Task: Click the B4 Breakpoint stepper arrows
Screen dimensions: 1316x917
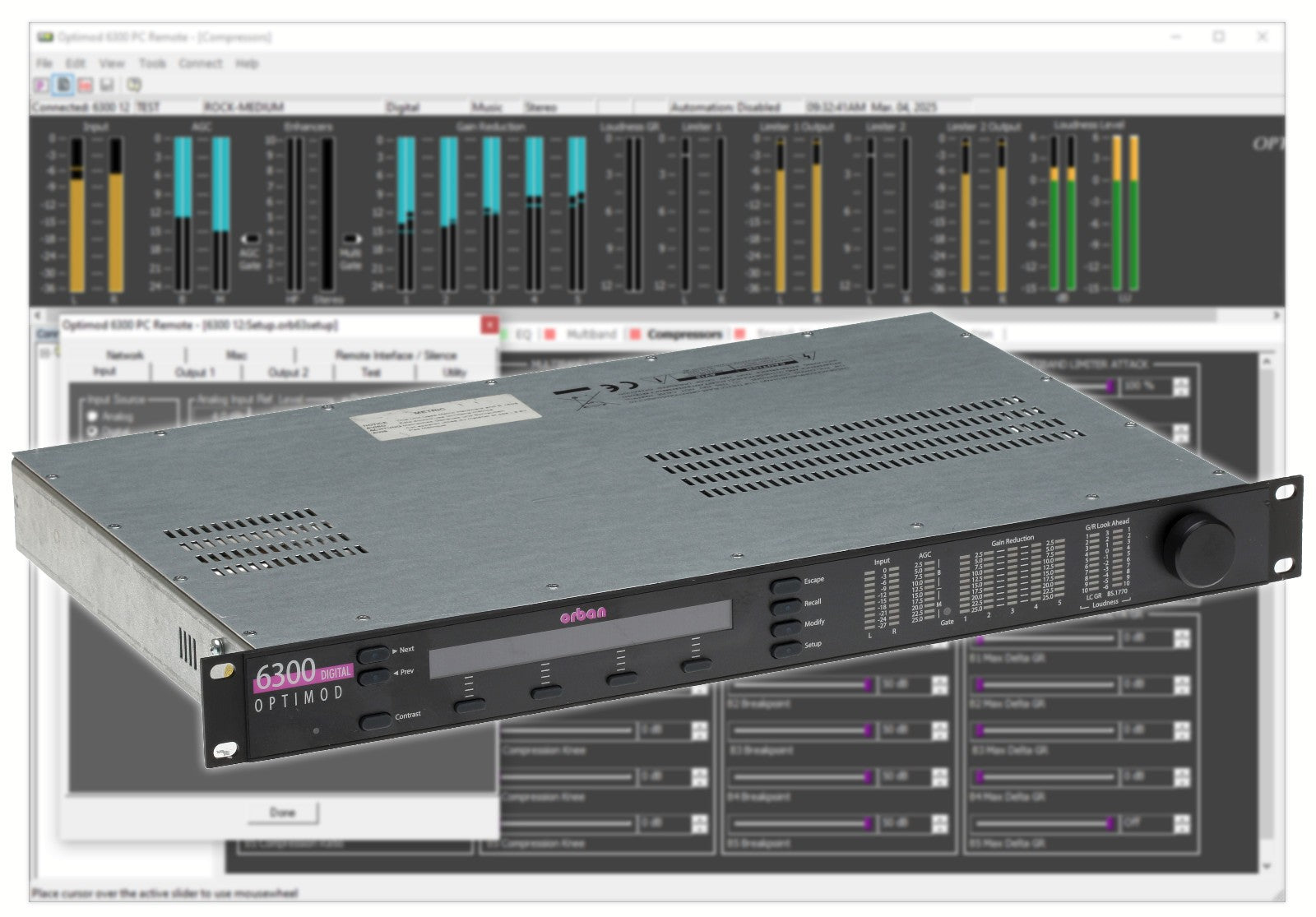Action: (x=938, y=777)
